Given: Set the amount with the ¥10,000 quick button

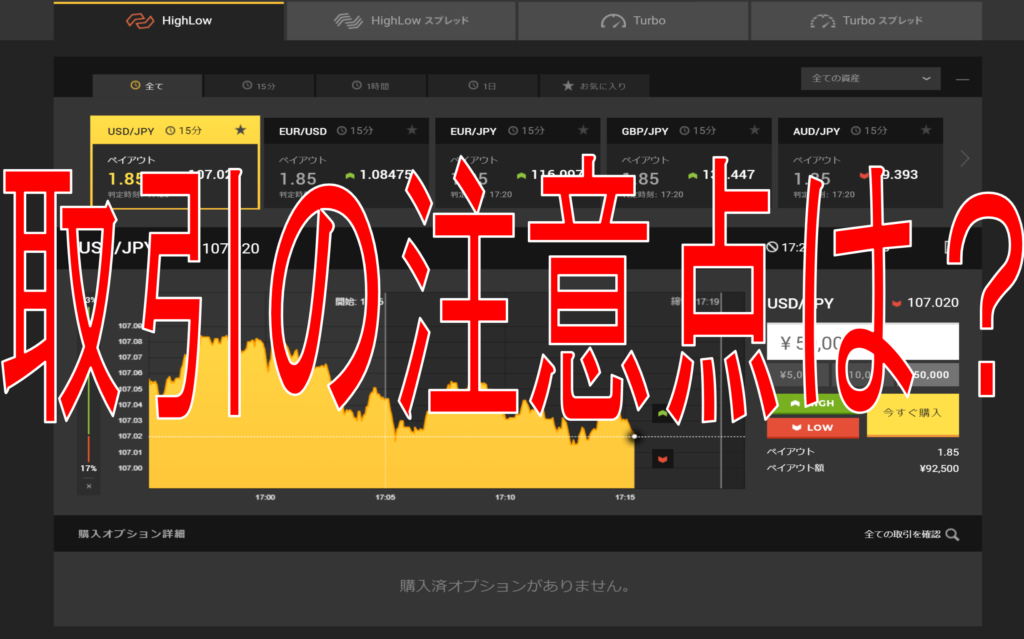Looking at the screenshot, I should (863, 374).
